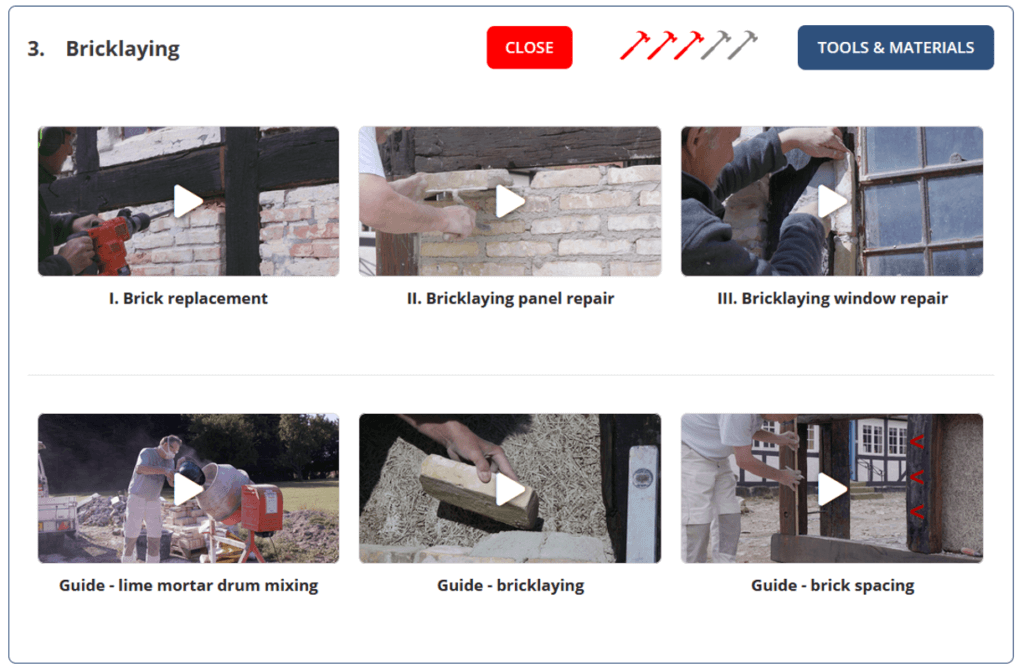
Task: Click the 'II. Bricklaying panel repair' caption
Action: pyautogui.click(x=510, y=298)
